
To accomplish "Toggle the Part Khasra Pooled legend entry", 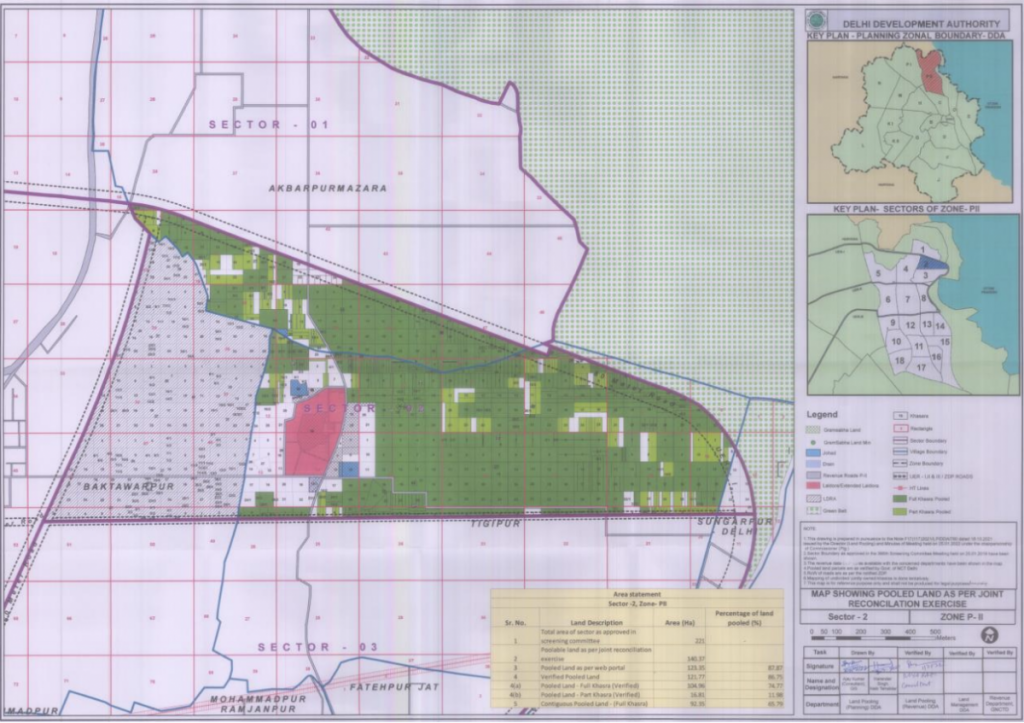I will [899, 512].
